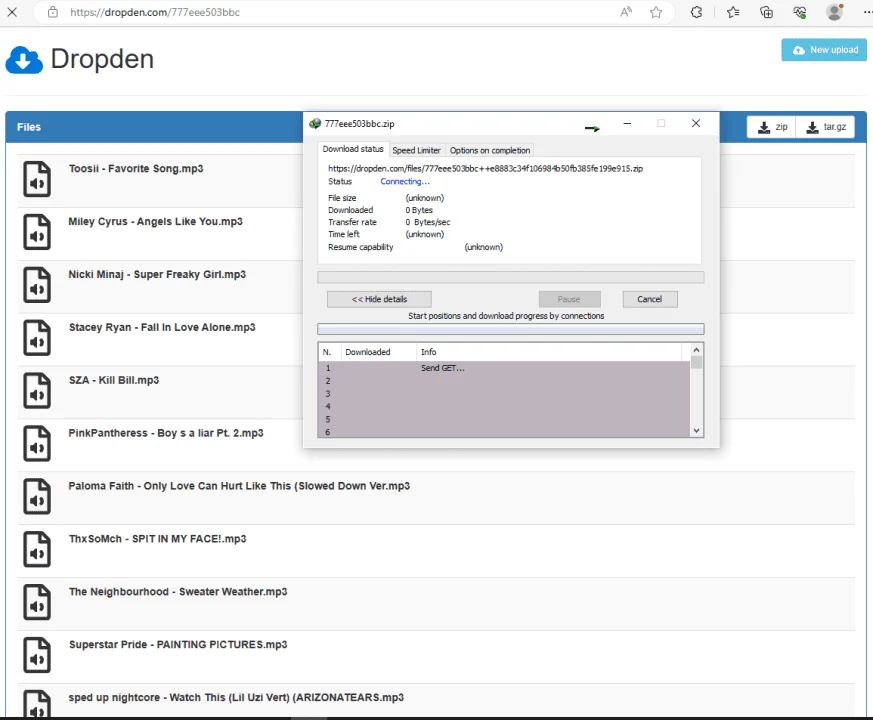Open Superstar Pride - PAINTING PICTURES.mp3
This screenshot has width=873, height=720.
point(178,645)
